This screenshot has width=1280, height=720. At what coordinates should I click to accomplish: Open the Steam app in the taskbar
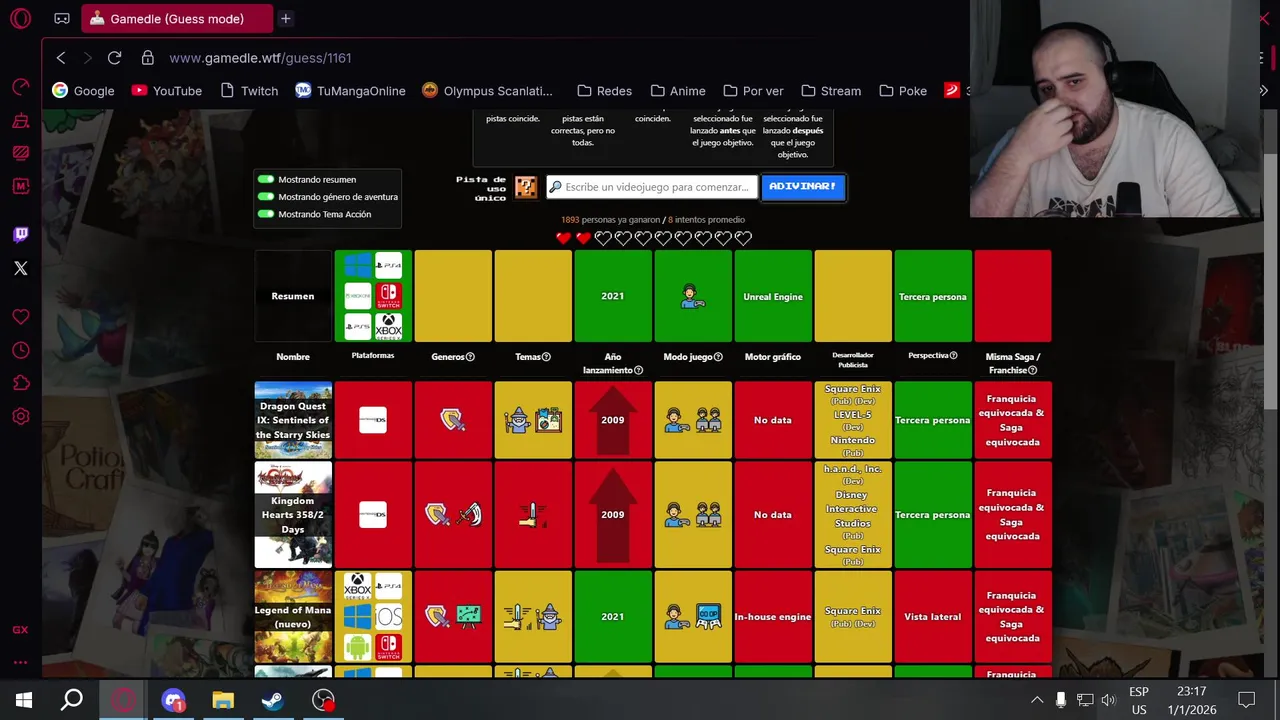click(x=272, y=700)
